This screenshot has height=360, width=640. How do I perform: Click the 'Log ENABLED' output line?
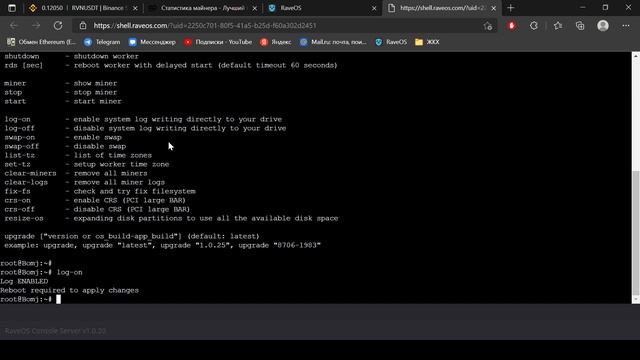pos(24,281)
